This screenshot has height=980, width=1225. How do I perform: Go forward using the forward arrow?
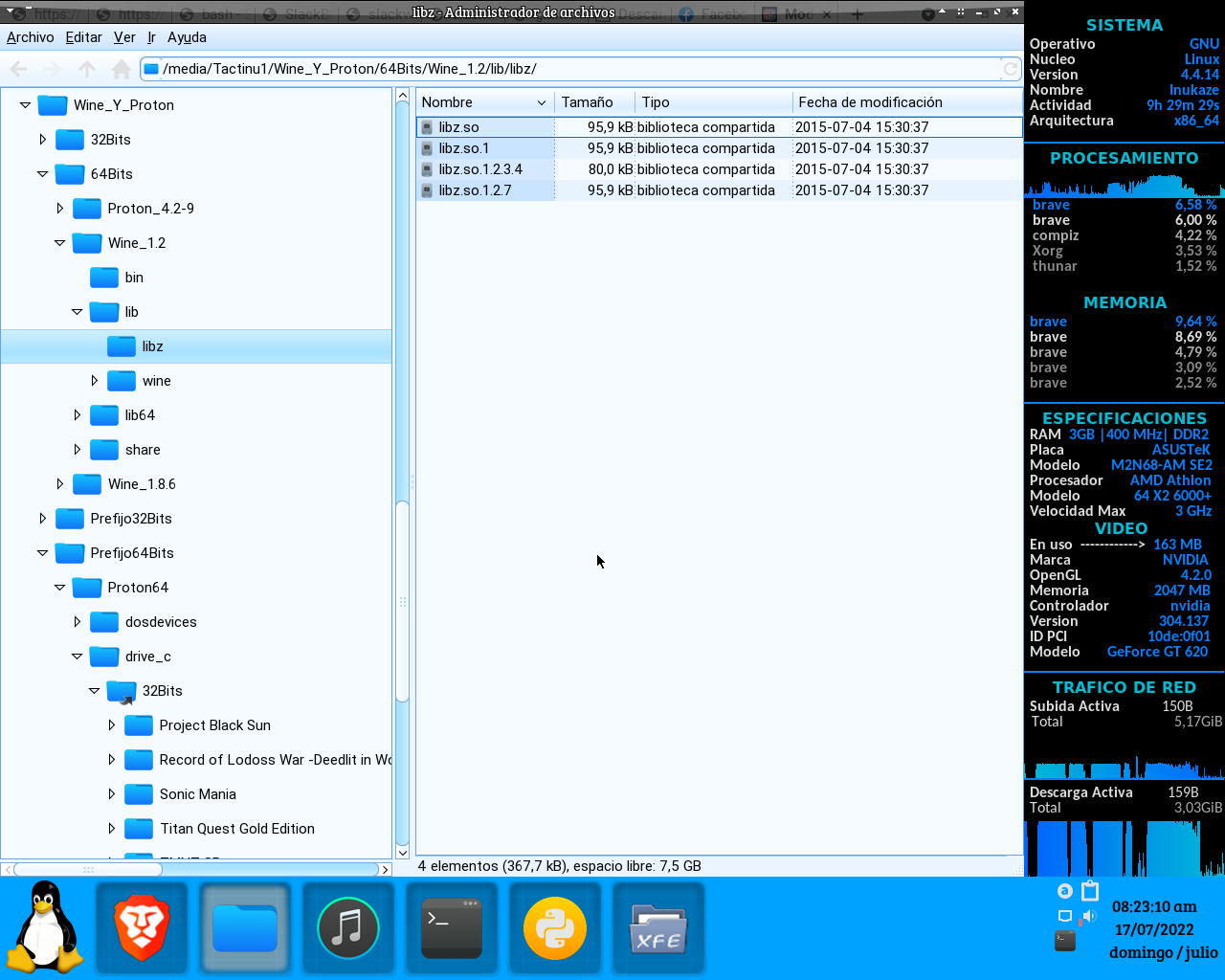(53, 69)
